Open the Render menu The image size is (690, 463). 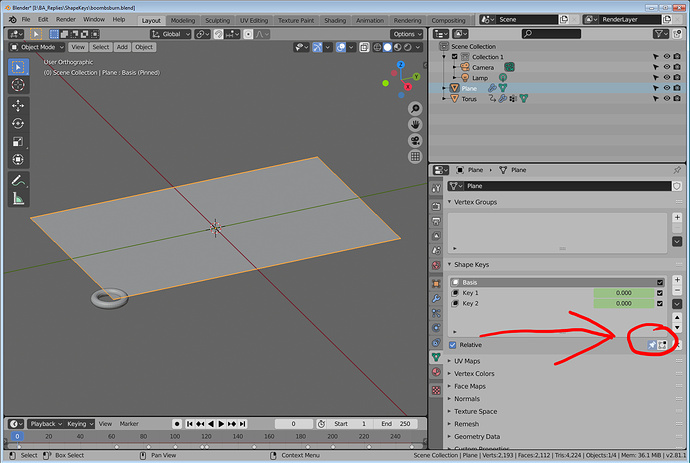point(66,19)
